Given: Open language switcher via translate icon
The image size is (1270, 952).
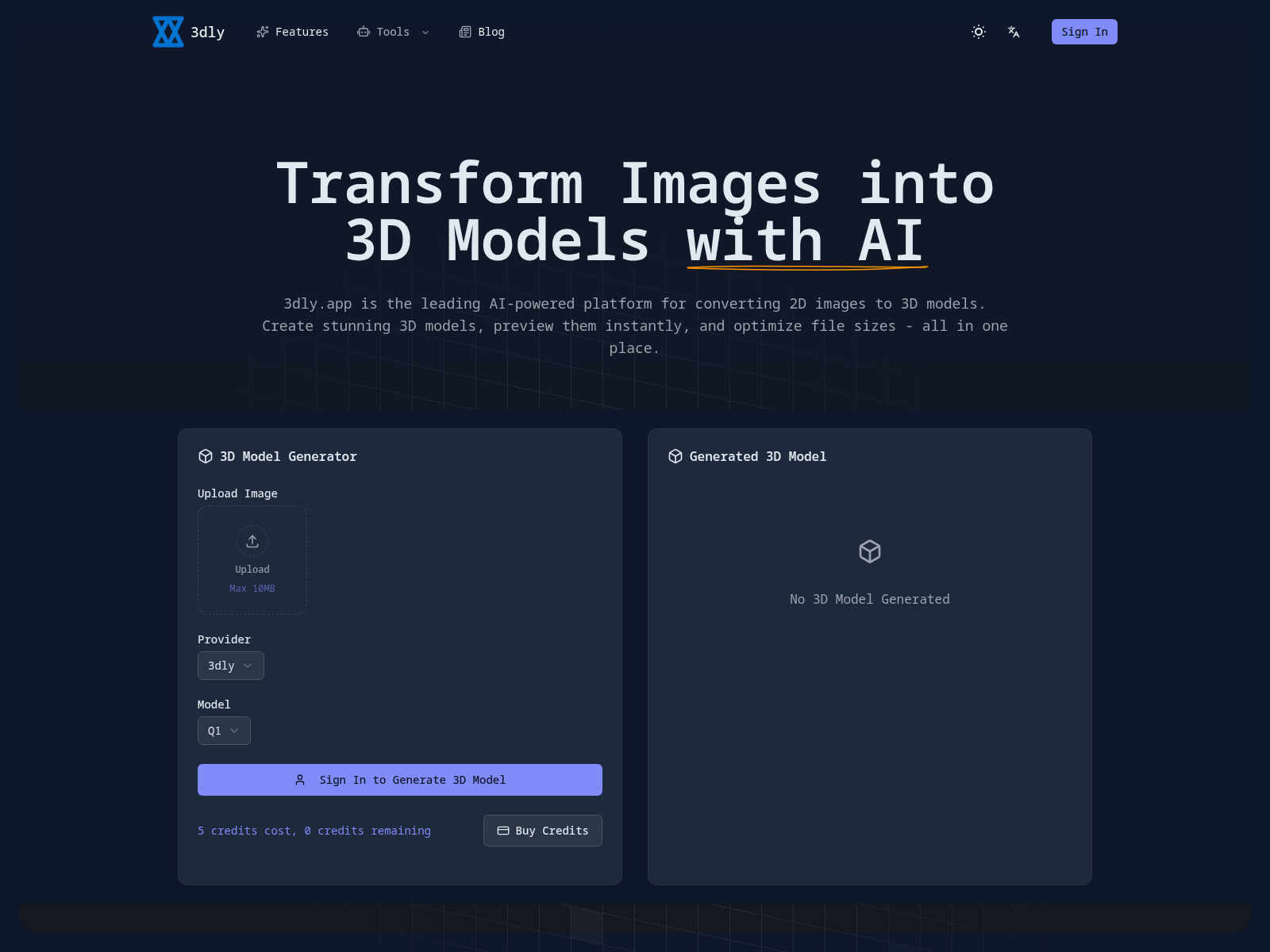Looking at the screenshot, I should [1014, 32].
